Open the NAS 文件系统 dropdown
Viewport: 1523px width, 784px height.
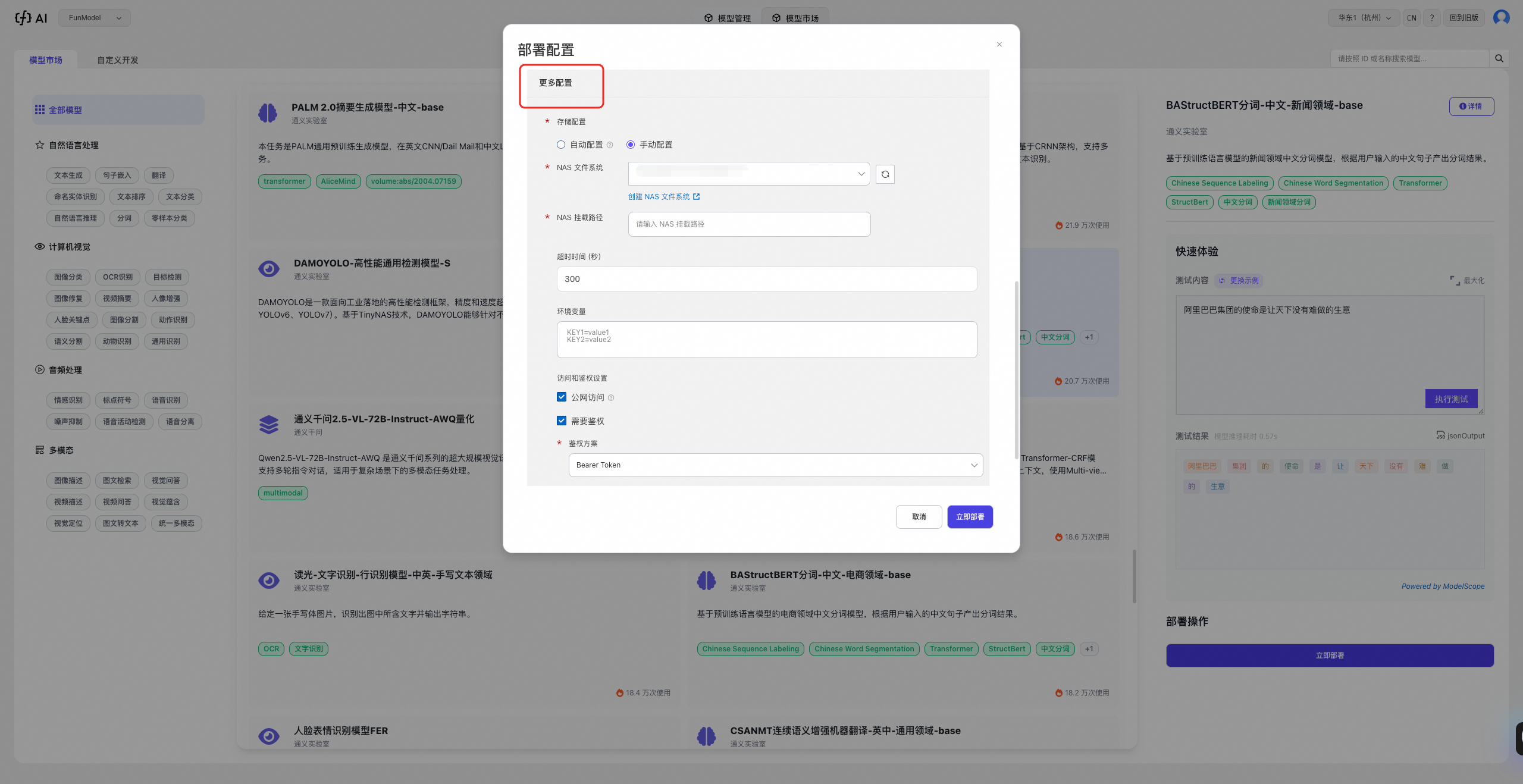pyautogui.click(x=748, y=174)
